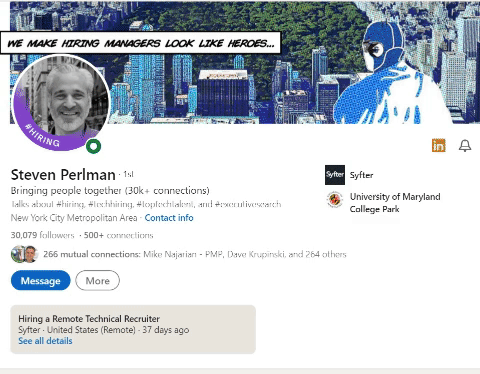
Task: Click the Syfter company logo
Action: 335,175
